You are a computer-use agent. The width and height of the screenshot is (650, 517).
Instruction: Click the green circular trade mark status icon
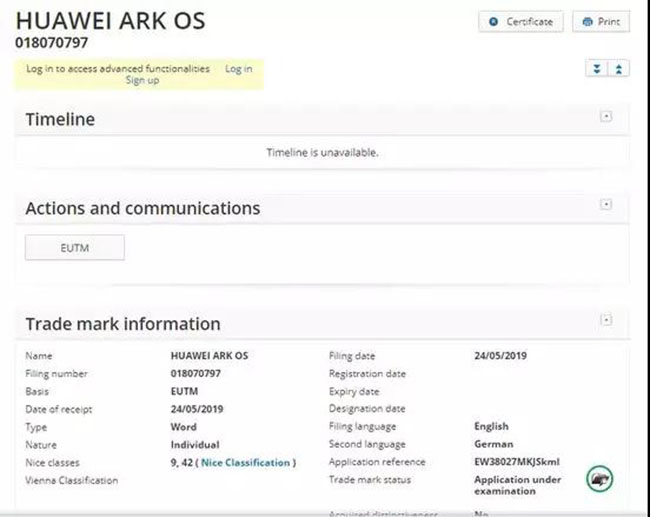tap(600, 479)
